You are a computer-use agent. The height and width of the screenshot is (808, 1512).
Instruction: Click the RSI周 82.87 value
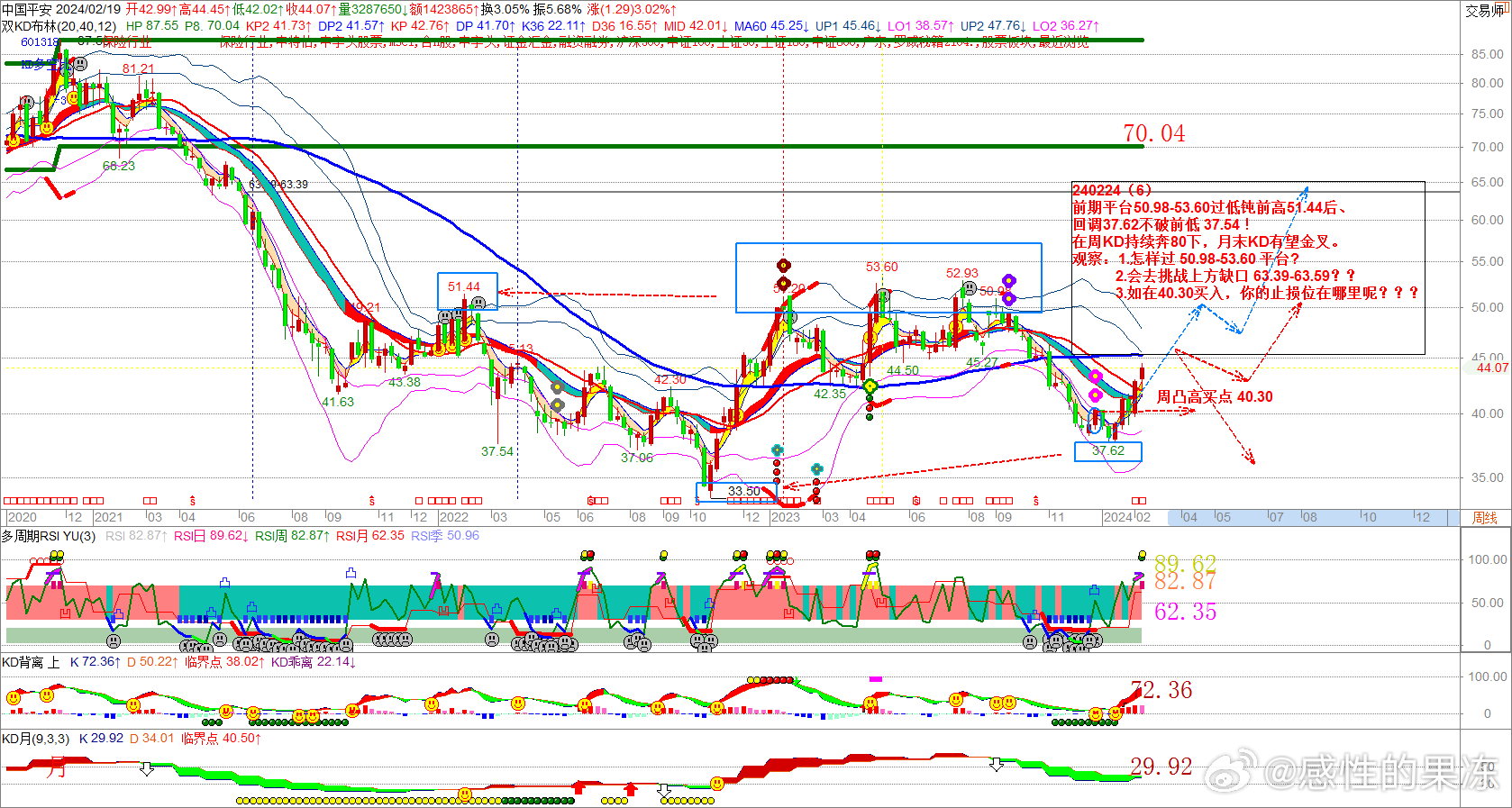coord(292,536)
